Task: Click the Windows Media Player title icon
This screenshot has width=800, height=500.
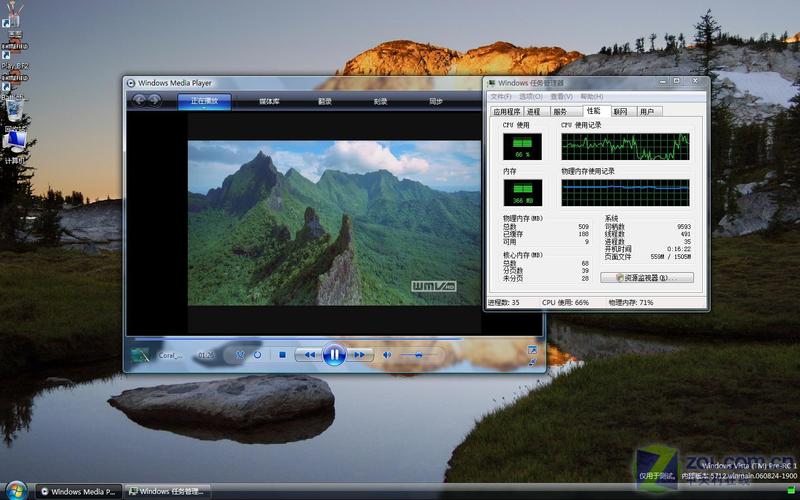Action: pyautogui.click(x=131, y=83)
